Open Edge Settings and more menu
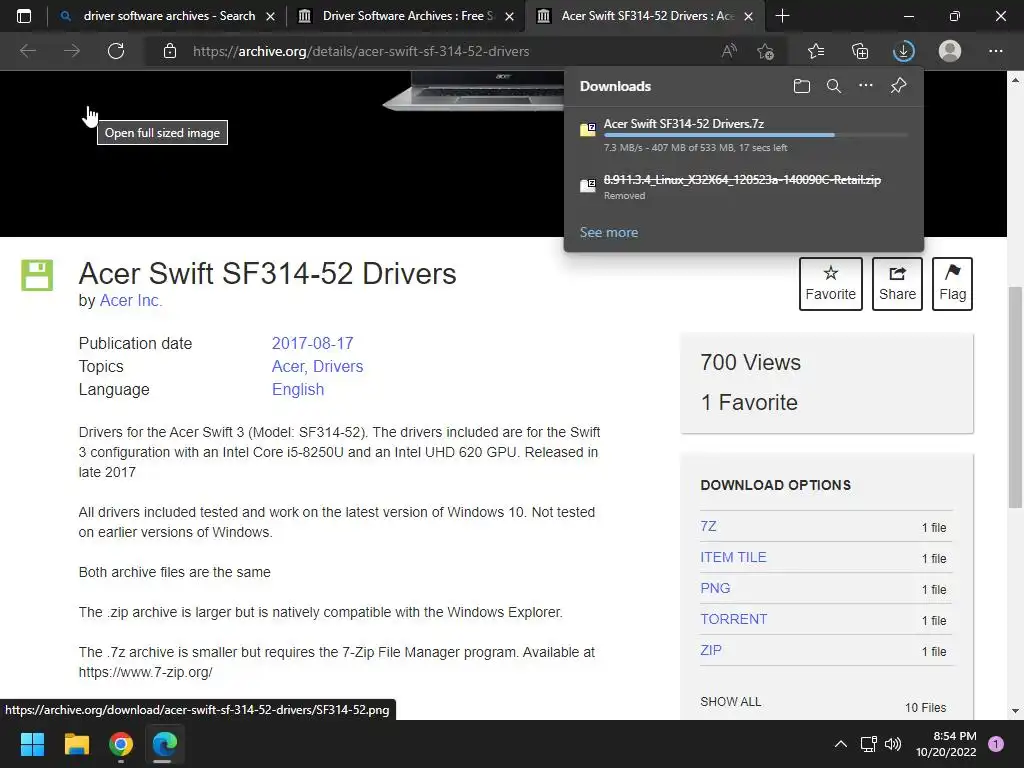The width and height of the screenshot is (1024, 768). click(x=995, y=51)
